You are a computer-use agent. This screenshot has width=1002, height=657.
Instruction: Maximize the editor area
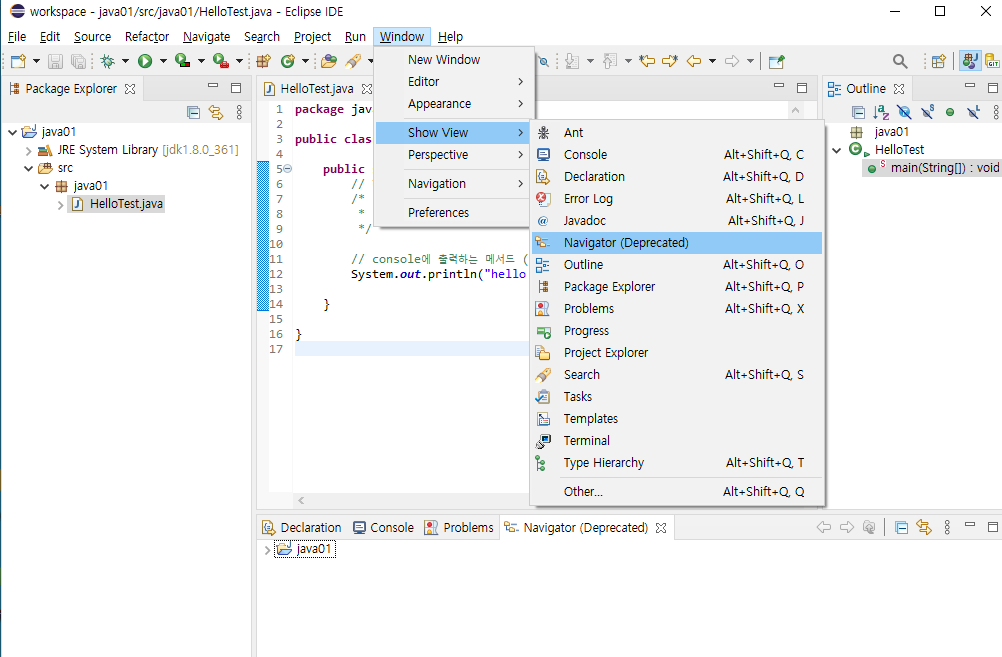802,88
